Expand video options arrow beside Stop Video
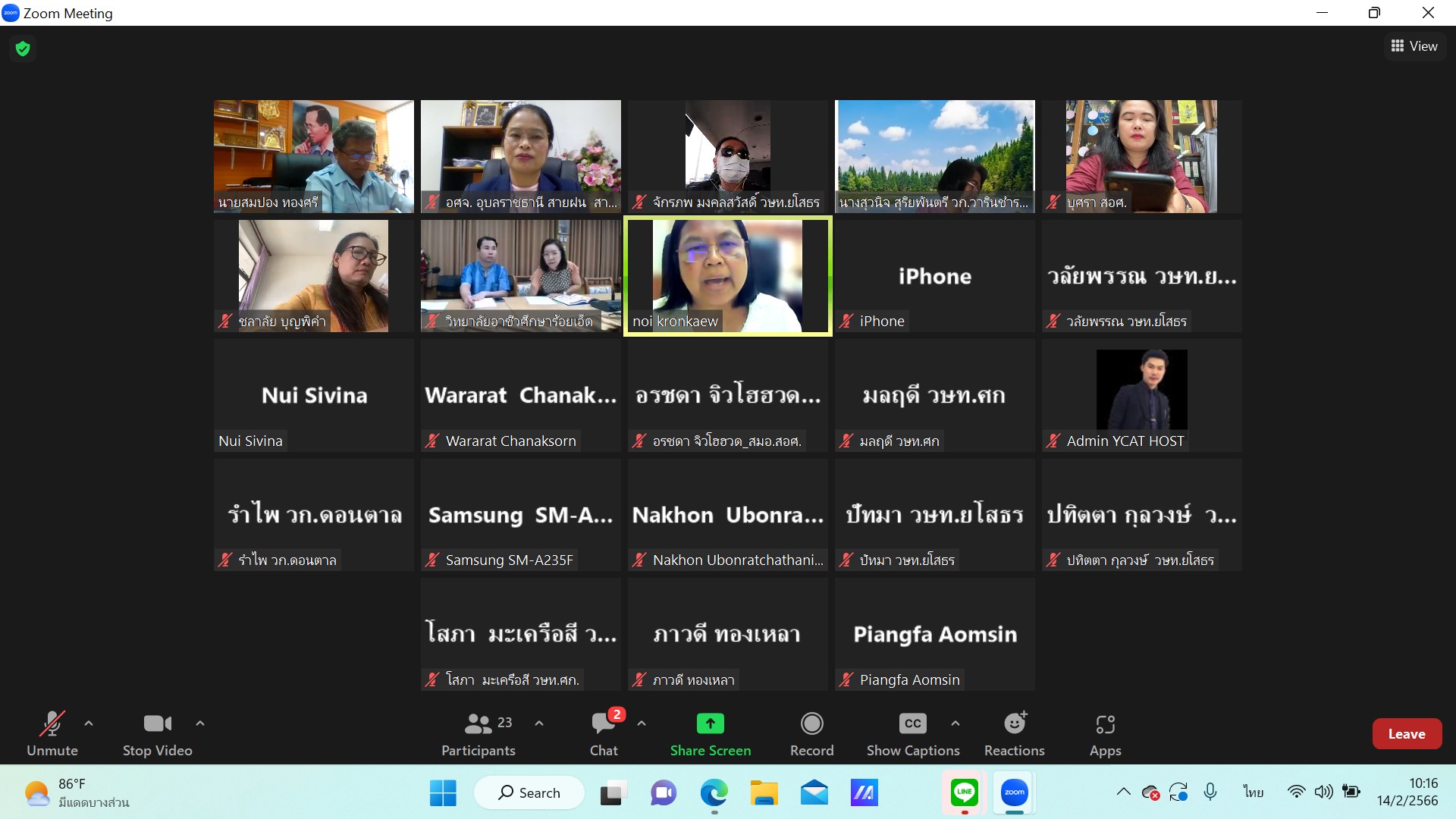This screenshot has height=819, width=1456. point(200,723)
